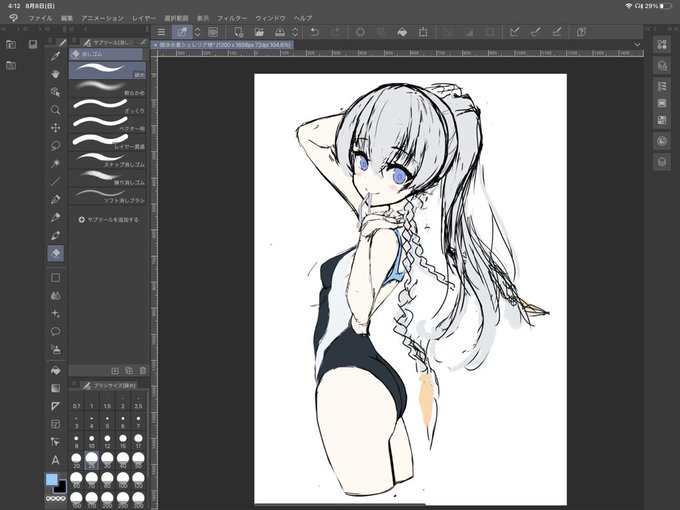Toggle the highlighted brush icon in the command bar

click(x=182, y=32)
